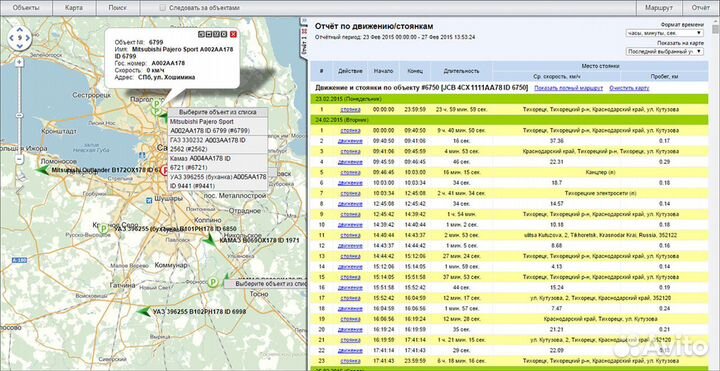Select Камаз A004AA178 ID 6721 in object list

coord(217,162)
